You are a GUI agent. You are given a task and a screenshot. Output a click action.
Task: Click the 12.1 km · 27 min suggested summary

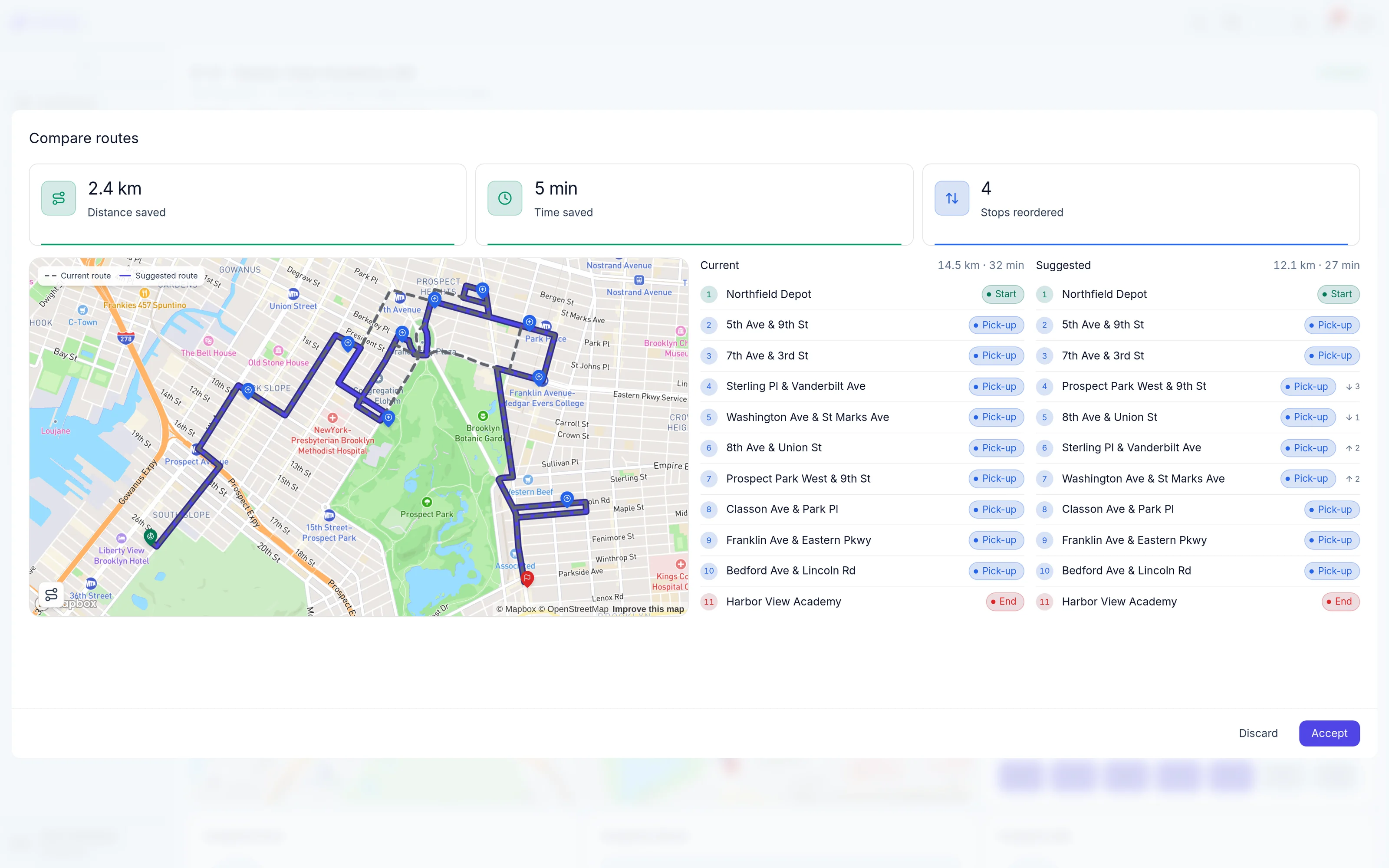(x=1316, y=265)
